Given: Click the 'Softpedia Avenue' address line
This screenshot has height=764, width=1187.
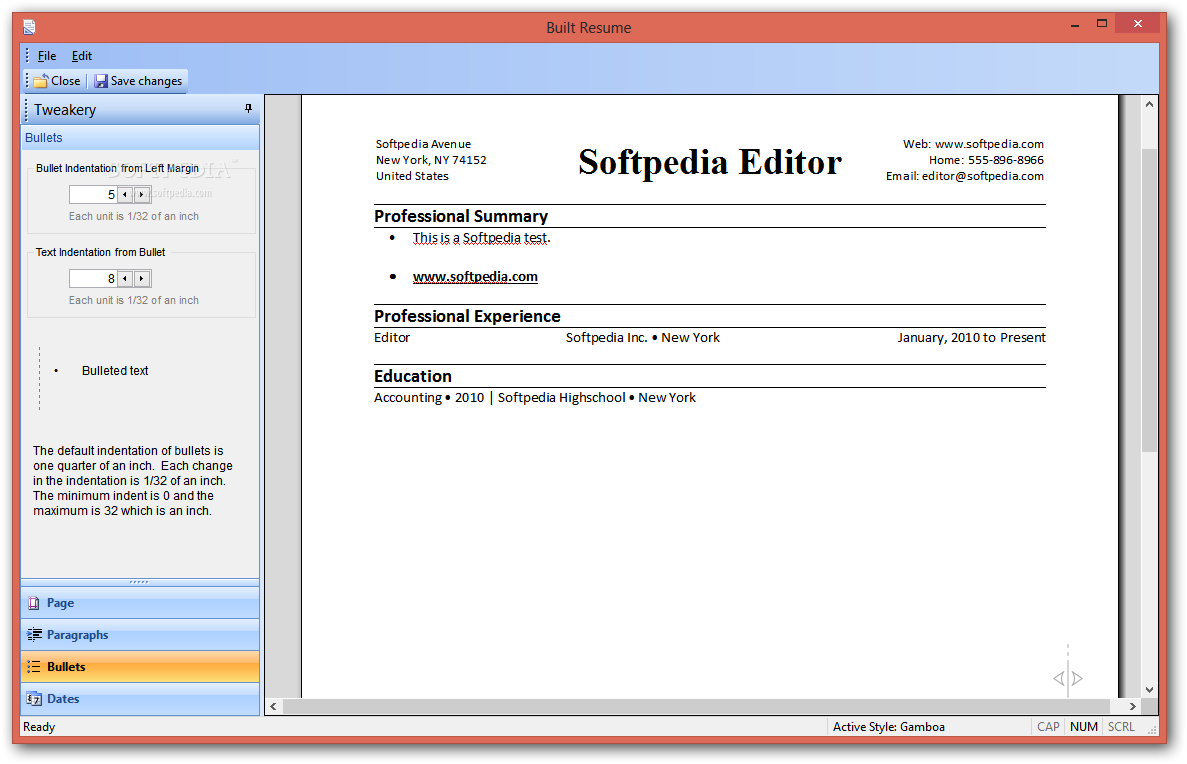Looking at the screenshot, I should pyautogui.click(x=423, y=144).
